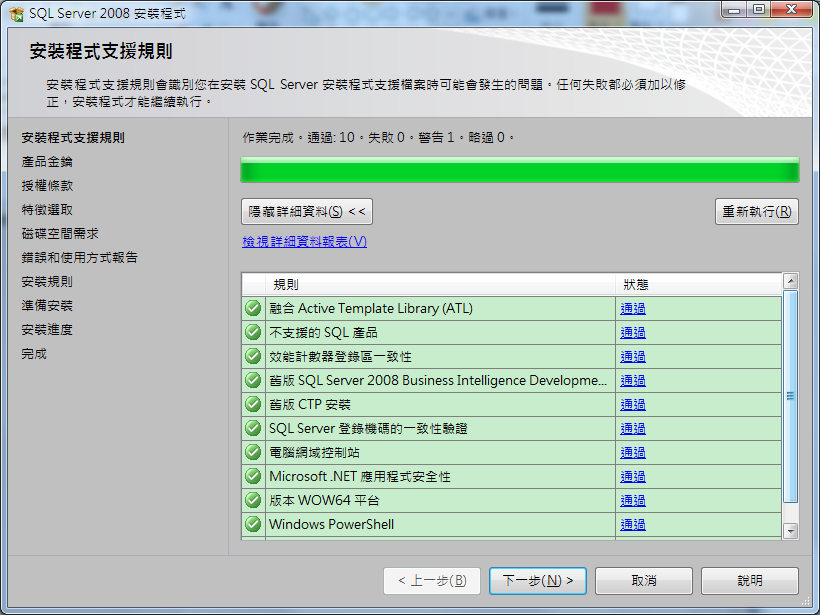
Task: Open 通過 status link for 融合 Active Template Library
Action: [x=633, y=309]
